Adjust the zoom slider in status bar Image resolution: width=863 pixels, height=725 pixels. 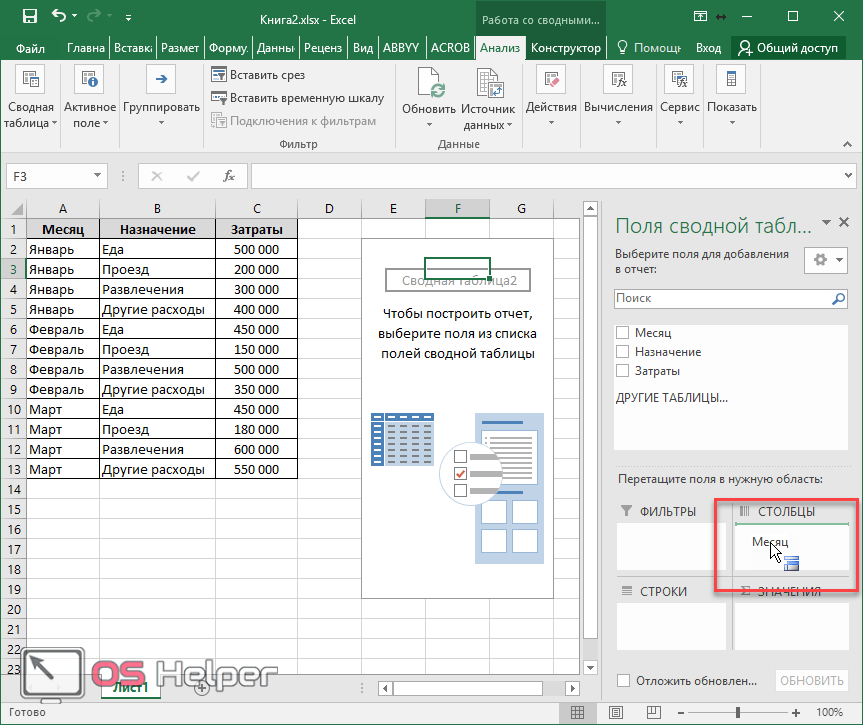coord(738,712)
